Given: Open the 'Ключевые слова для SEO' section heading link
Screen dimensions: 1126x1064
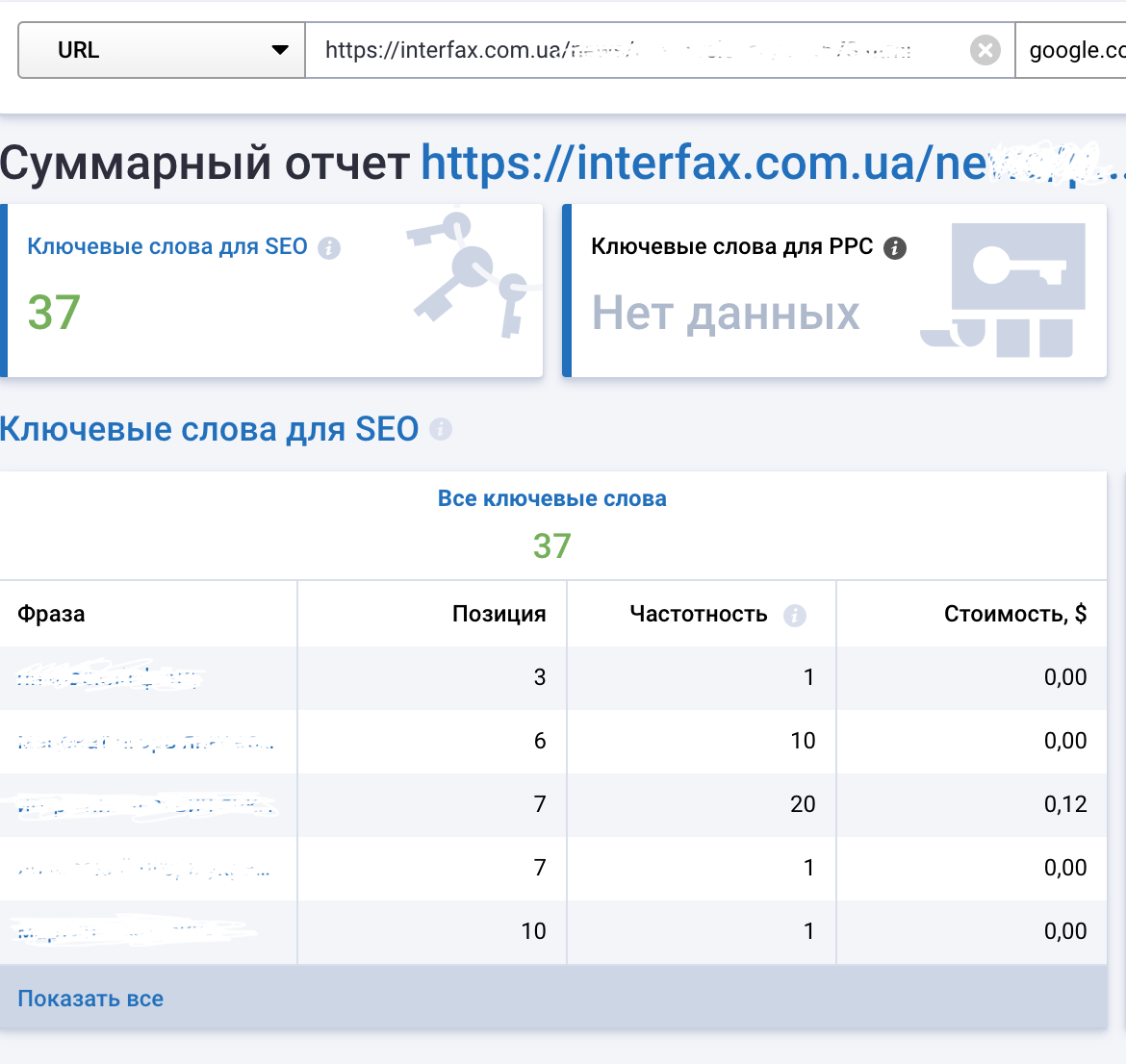Looking at the screenshot, I should tap(209, 429).
